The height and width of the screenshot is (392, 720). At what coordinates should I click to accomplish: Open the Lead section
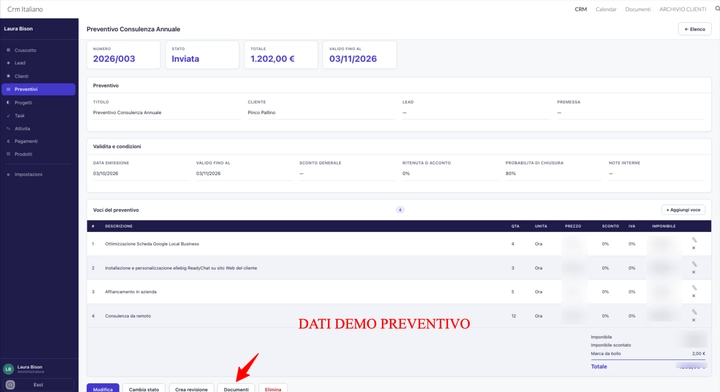tap(20, 63)
